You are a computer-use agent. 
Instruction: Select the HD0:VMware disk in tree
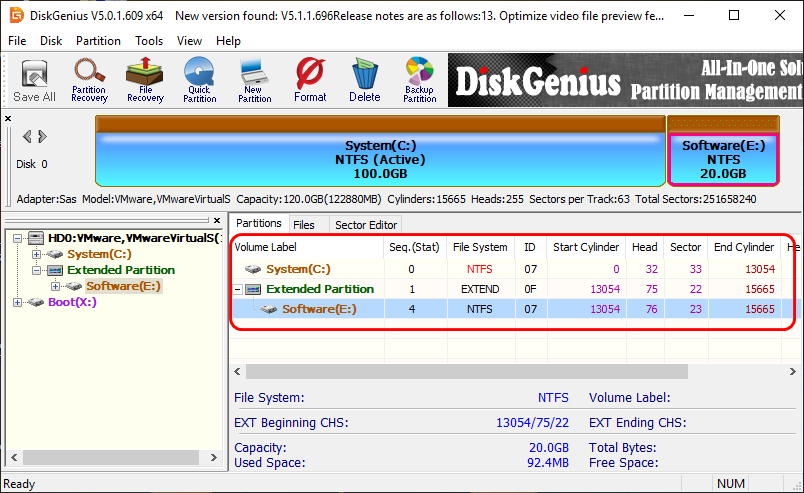click(x=134, y=238)
